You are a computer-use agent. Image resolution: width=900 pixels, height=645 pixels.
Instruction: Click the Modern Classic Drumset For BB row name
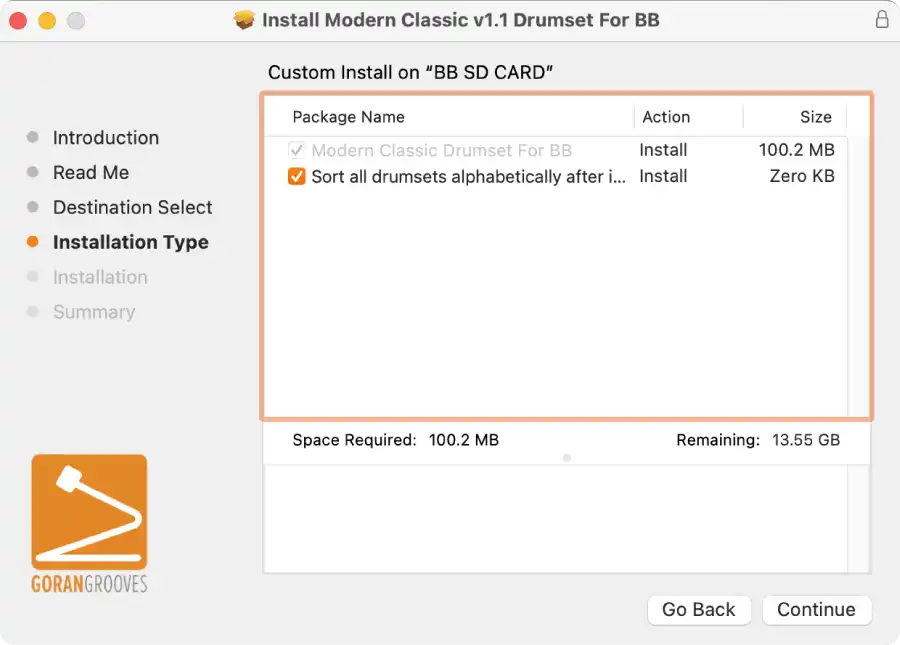[x=441, y=150]
